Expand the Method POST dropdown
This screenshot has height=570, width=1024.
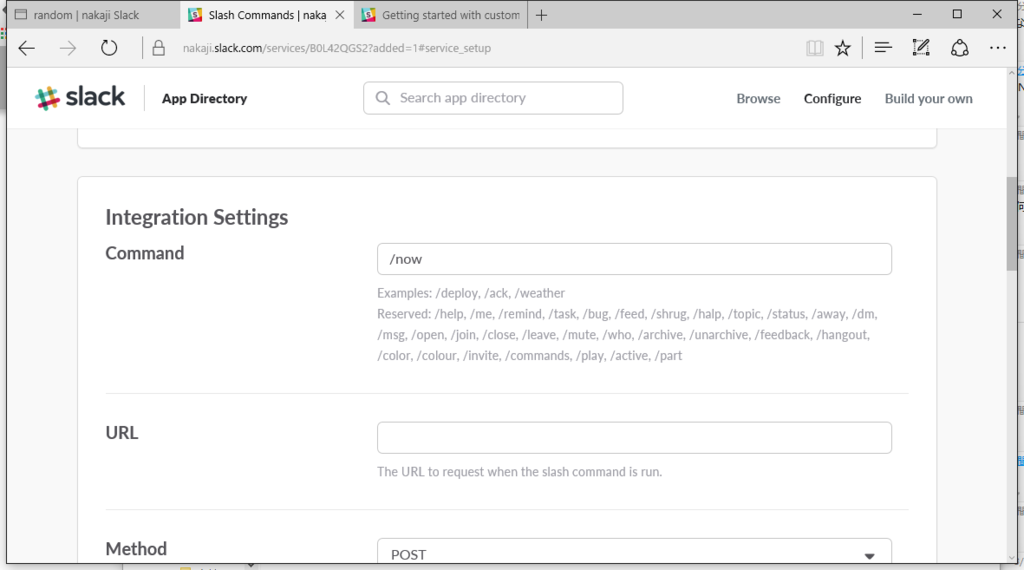pos(634,552)
